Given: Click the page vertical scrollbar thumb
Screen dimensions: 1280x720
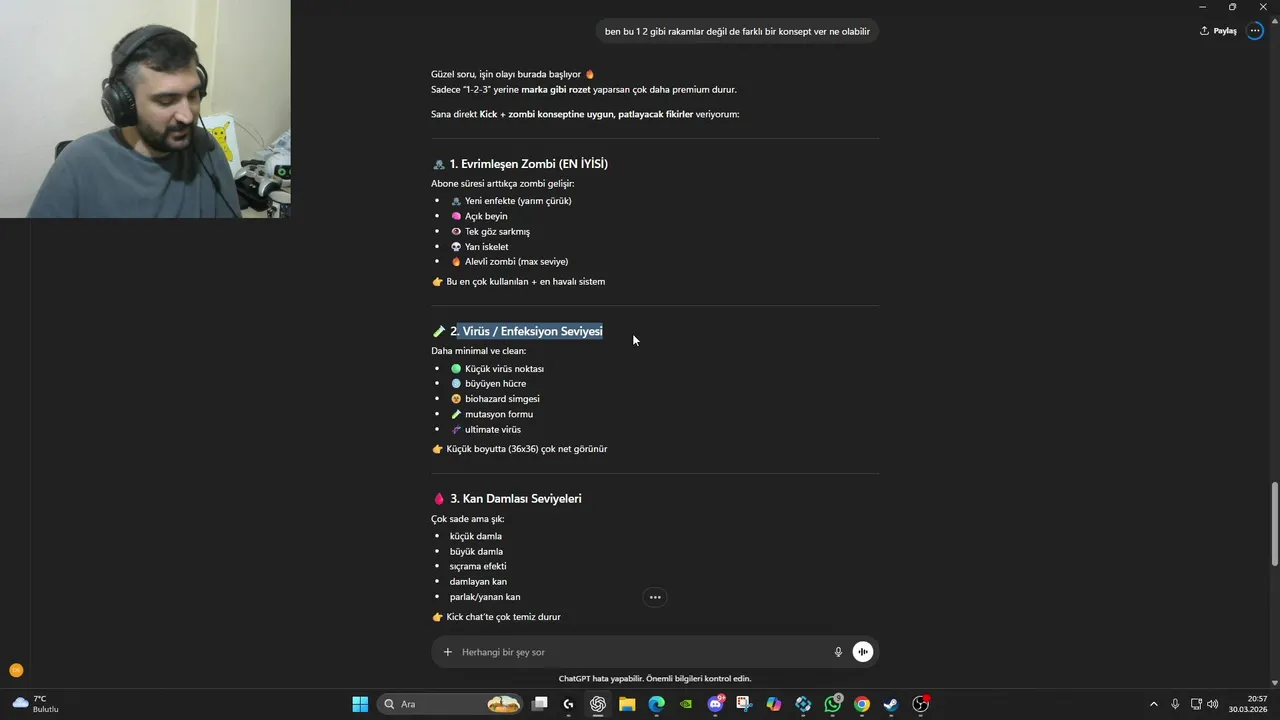Looking at the screenshot, I should pos(1274,524).
